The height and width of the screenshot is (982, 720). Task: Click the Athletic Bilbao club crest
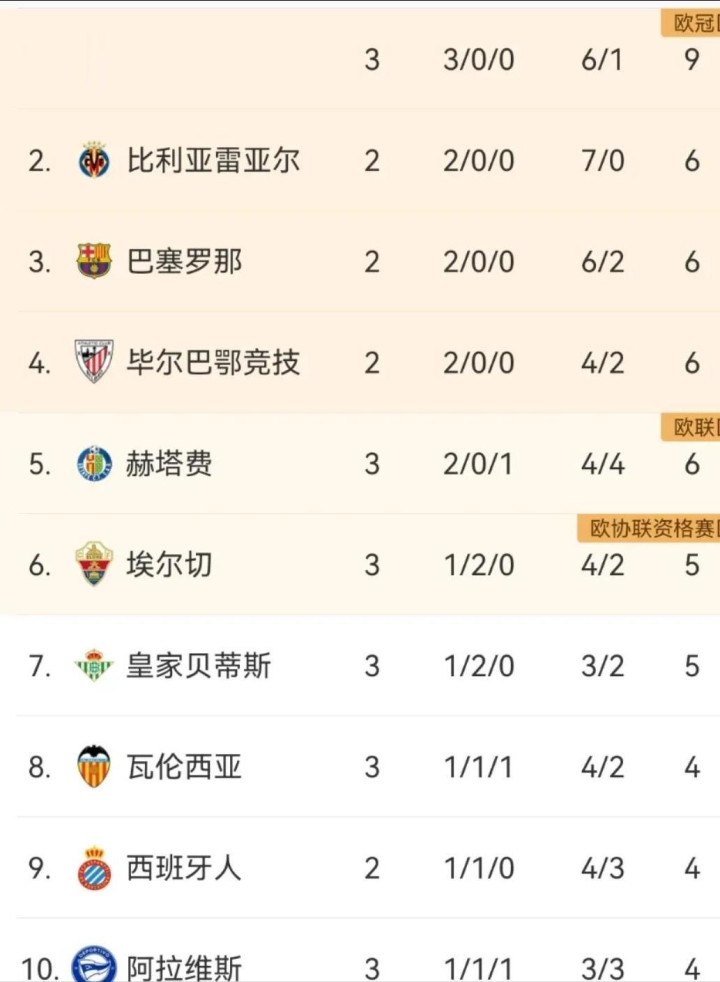94,362
